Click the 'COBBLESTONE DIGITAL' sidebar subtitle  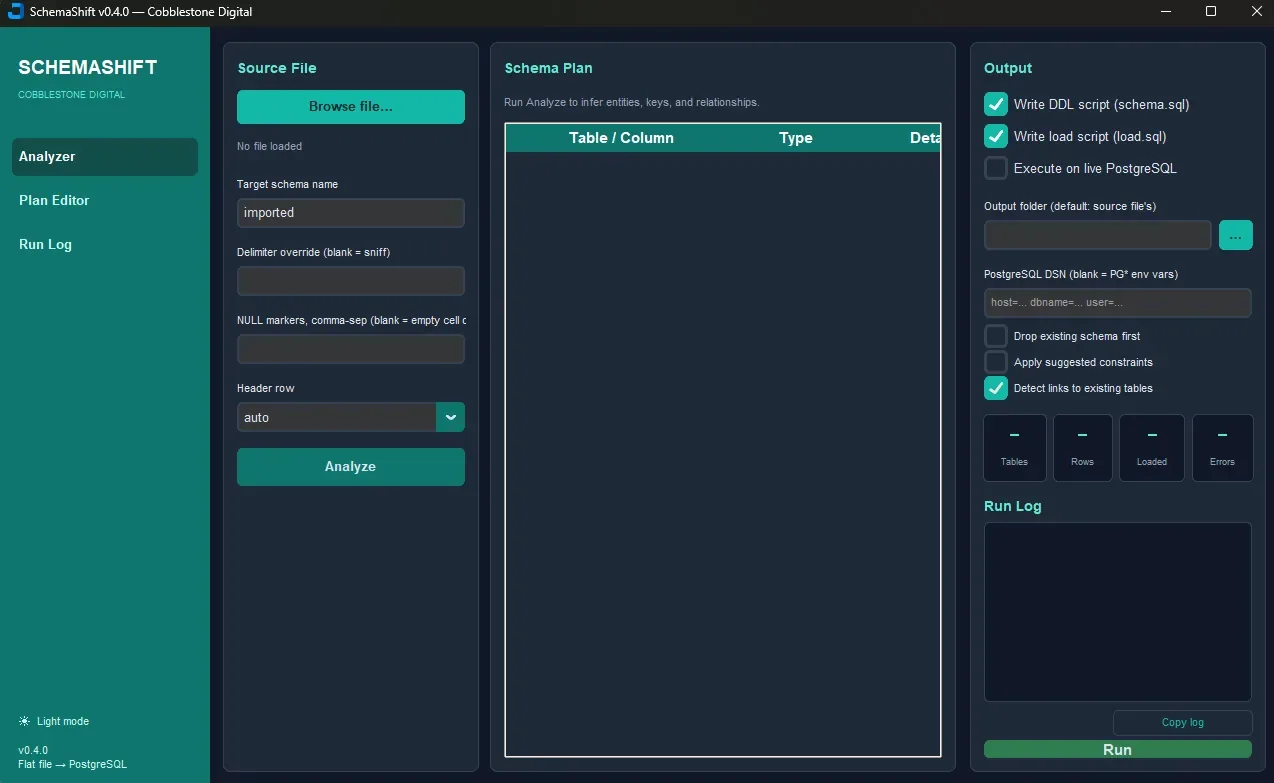[72, 95]
